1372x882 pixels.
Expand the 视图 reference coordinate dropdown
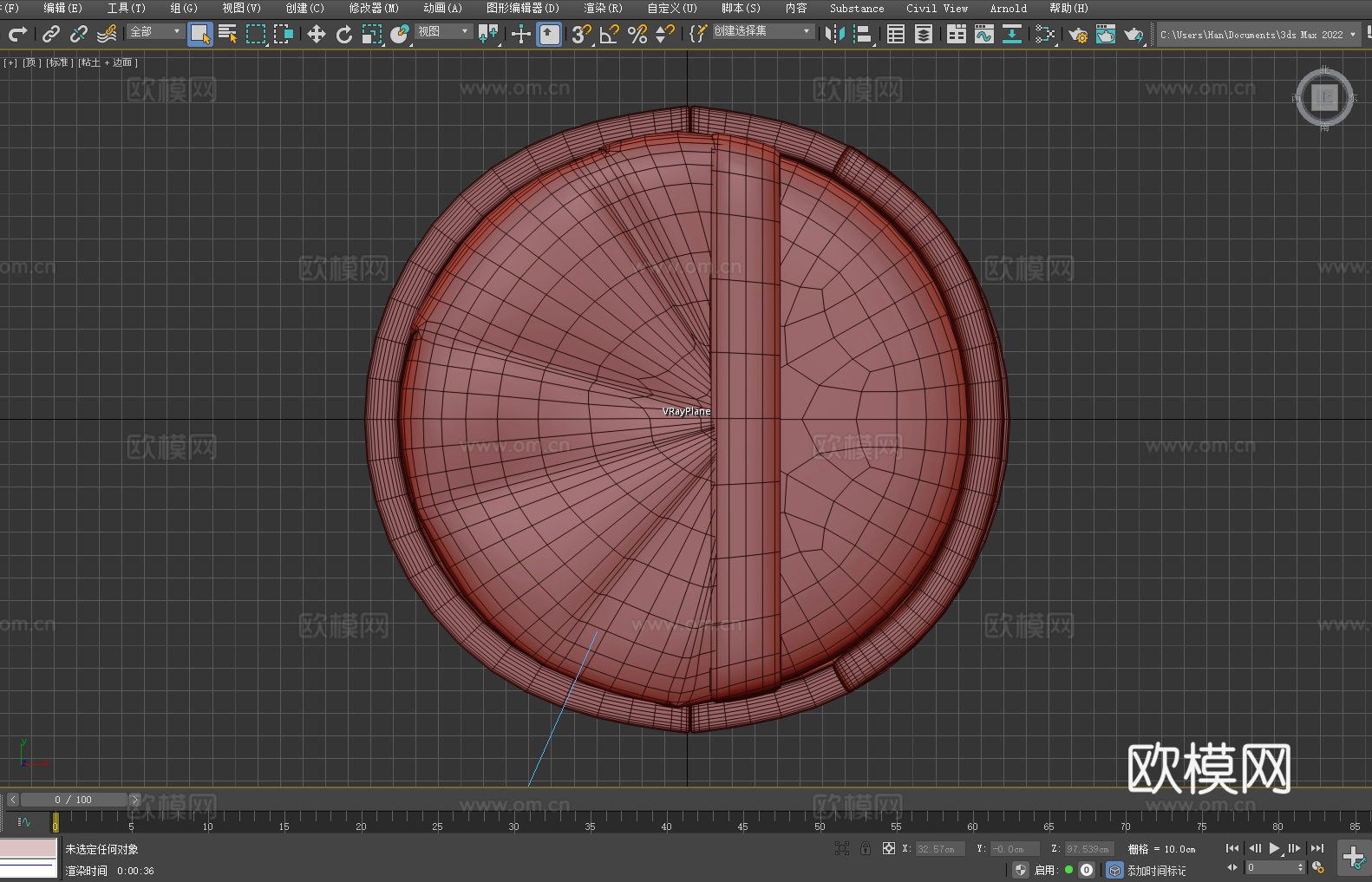pyautogui.click(x=443, y=32)
